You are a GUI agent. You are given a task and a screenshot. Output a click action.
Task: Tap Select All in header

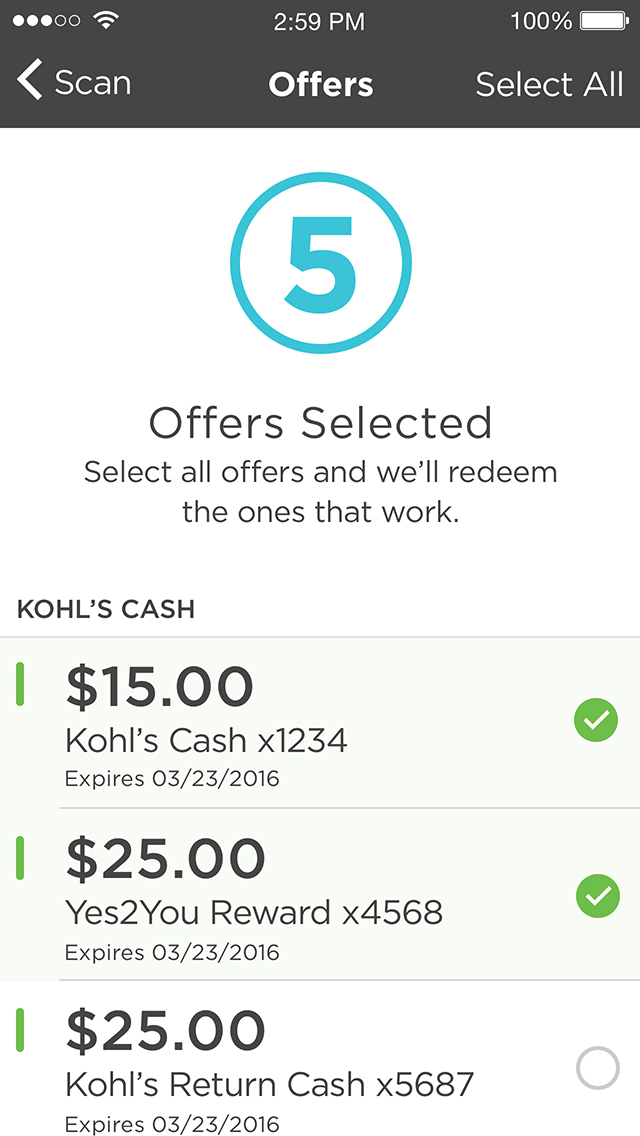(549, 85)
